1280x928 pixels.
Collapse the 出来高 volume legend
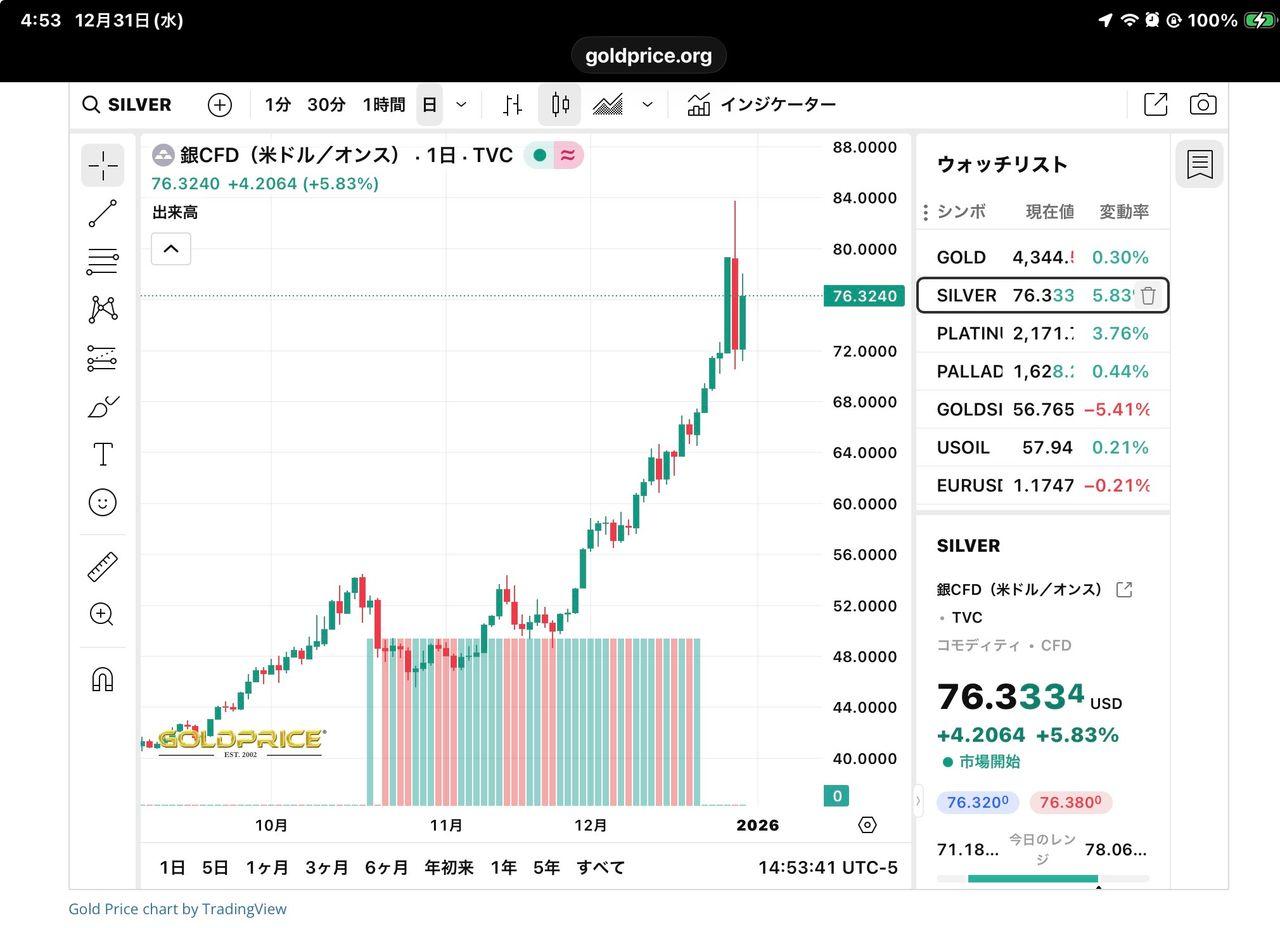171,248
